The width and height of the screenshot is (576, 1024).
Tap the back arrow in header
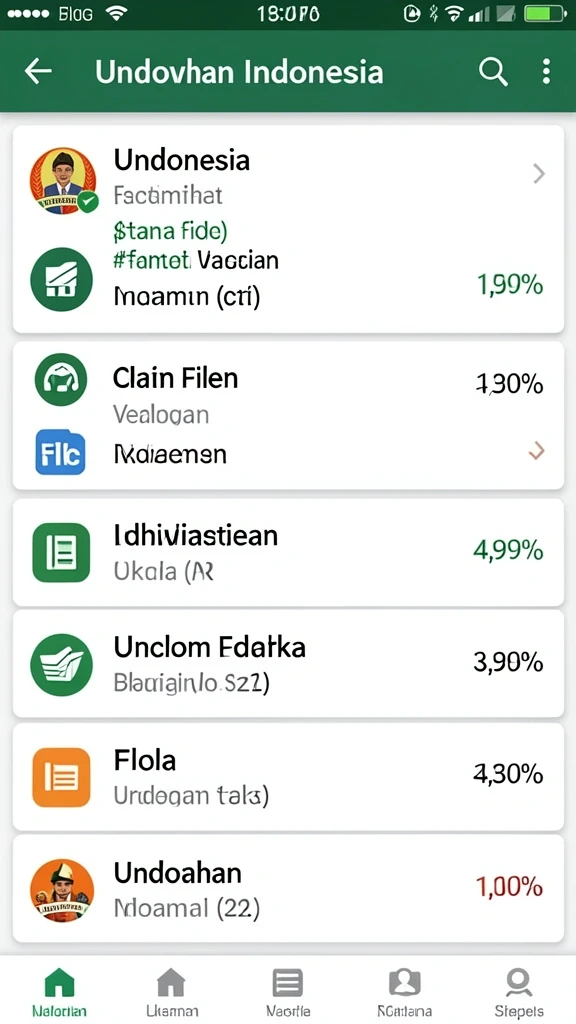[x=38, y=71]
